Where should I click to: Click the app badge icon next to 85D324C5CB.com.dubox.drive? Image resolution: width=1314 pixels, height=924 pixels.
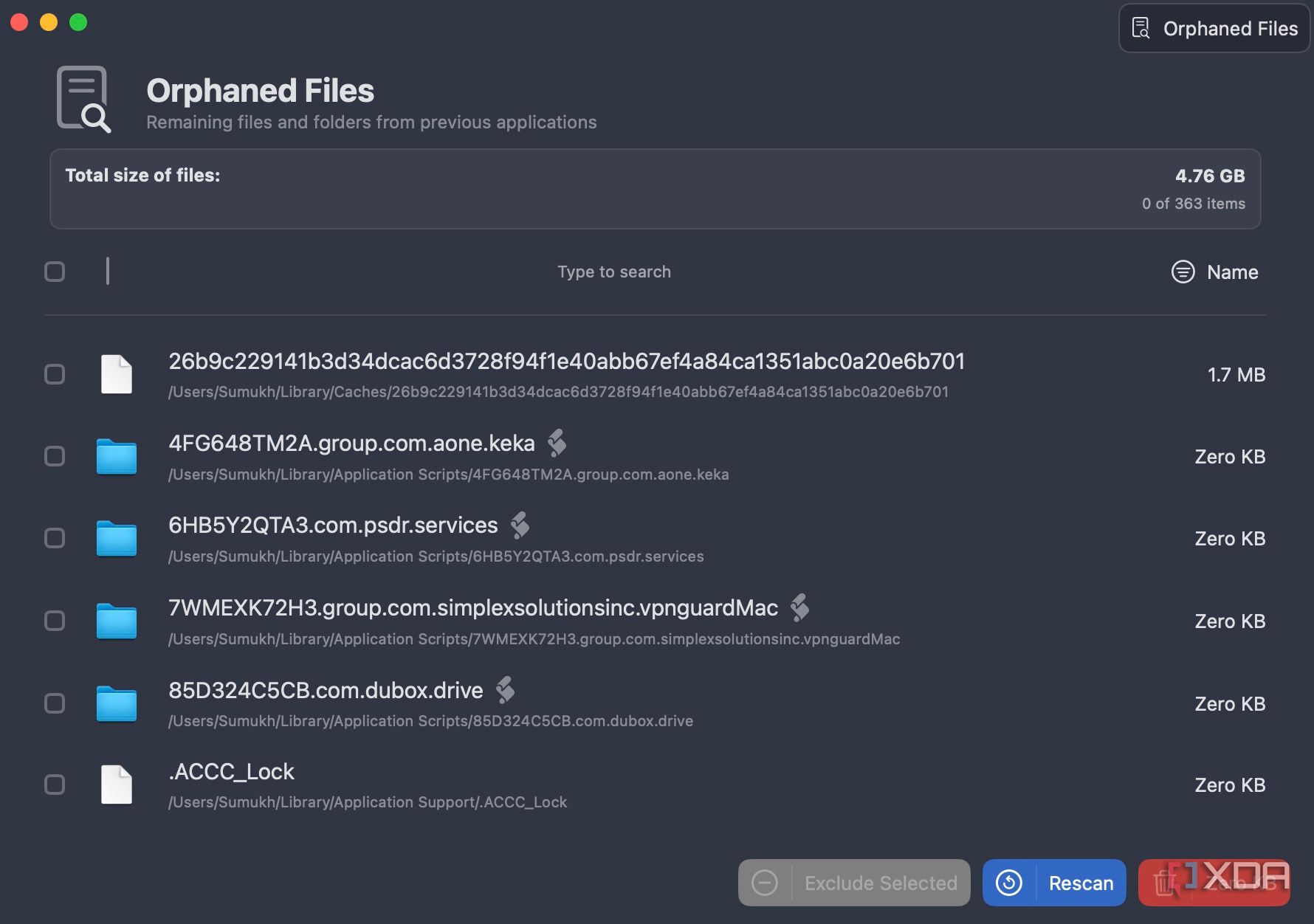tap(505, 690)
